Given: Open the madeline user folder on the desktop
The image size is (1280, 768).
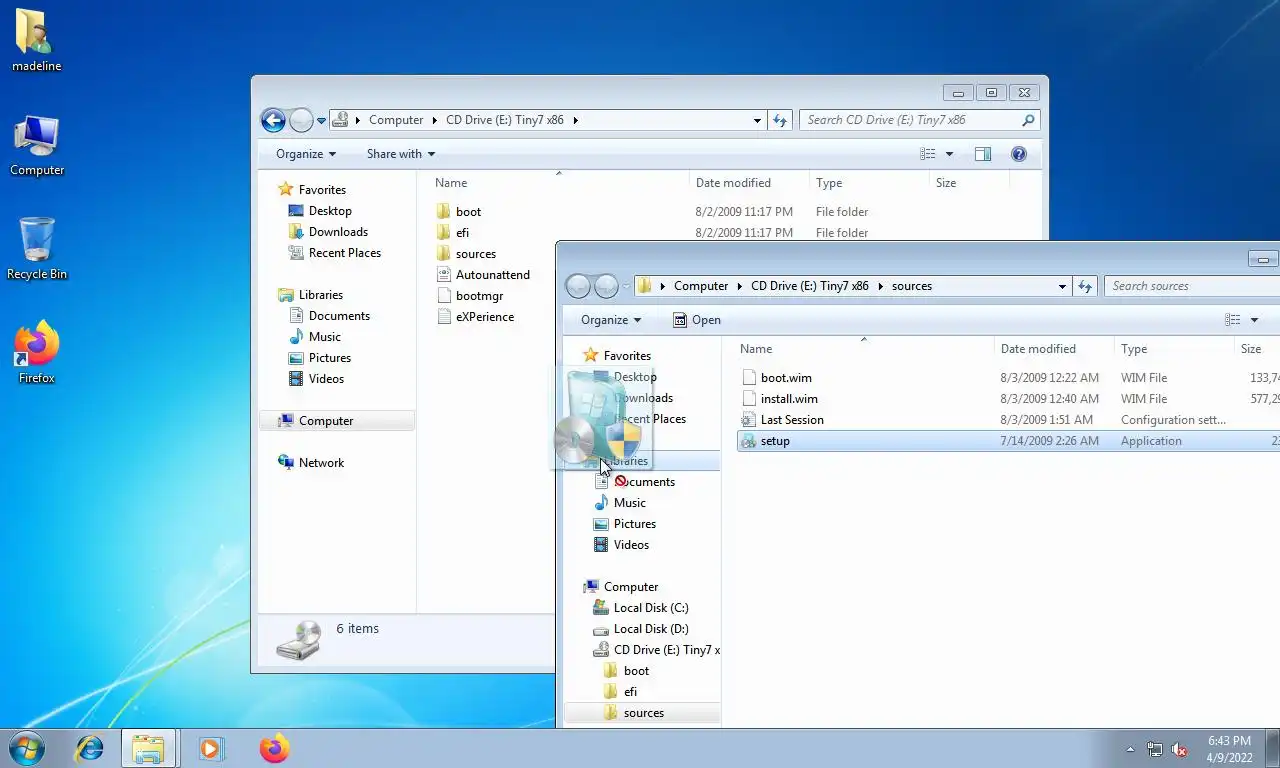Looking at the screenshot, I should tap(37, 41).
